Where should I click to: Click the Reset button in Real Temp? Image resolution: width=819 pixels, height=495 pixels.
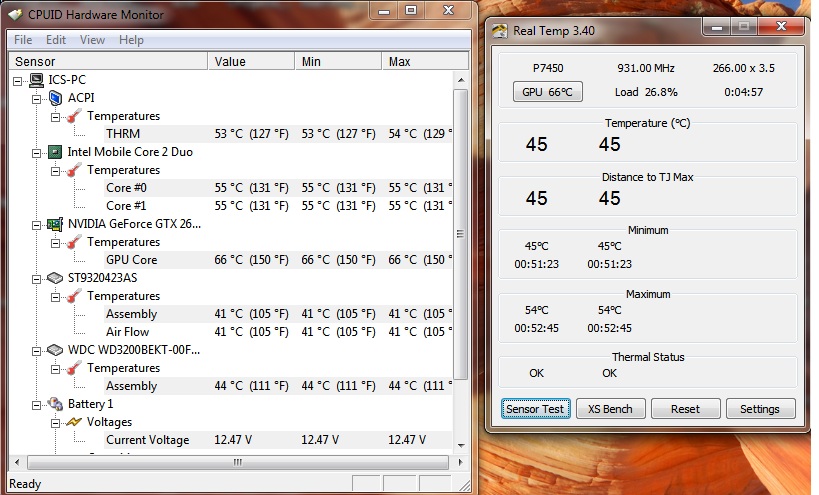pyautogui.click(x=685, y=409)
